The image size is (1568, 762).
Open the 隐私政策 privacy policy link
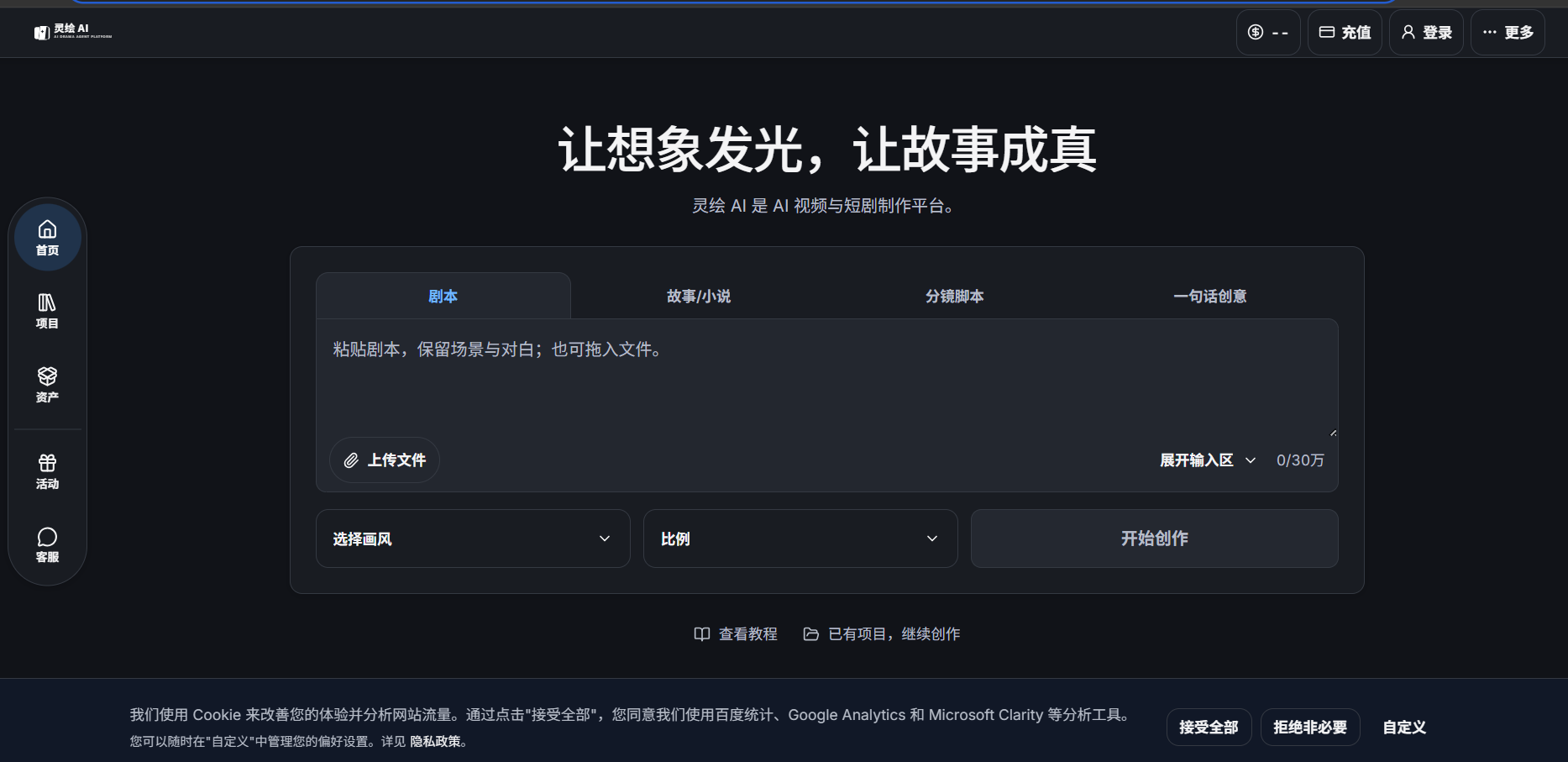(436, 742)
